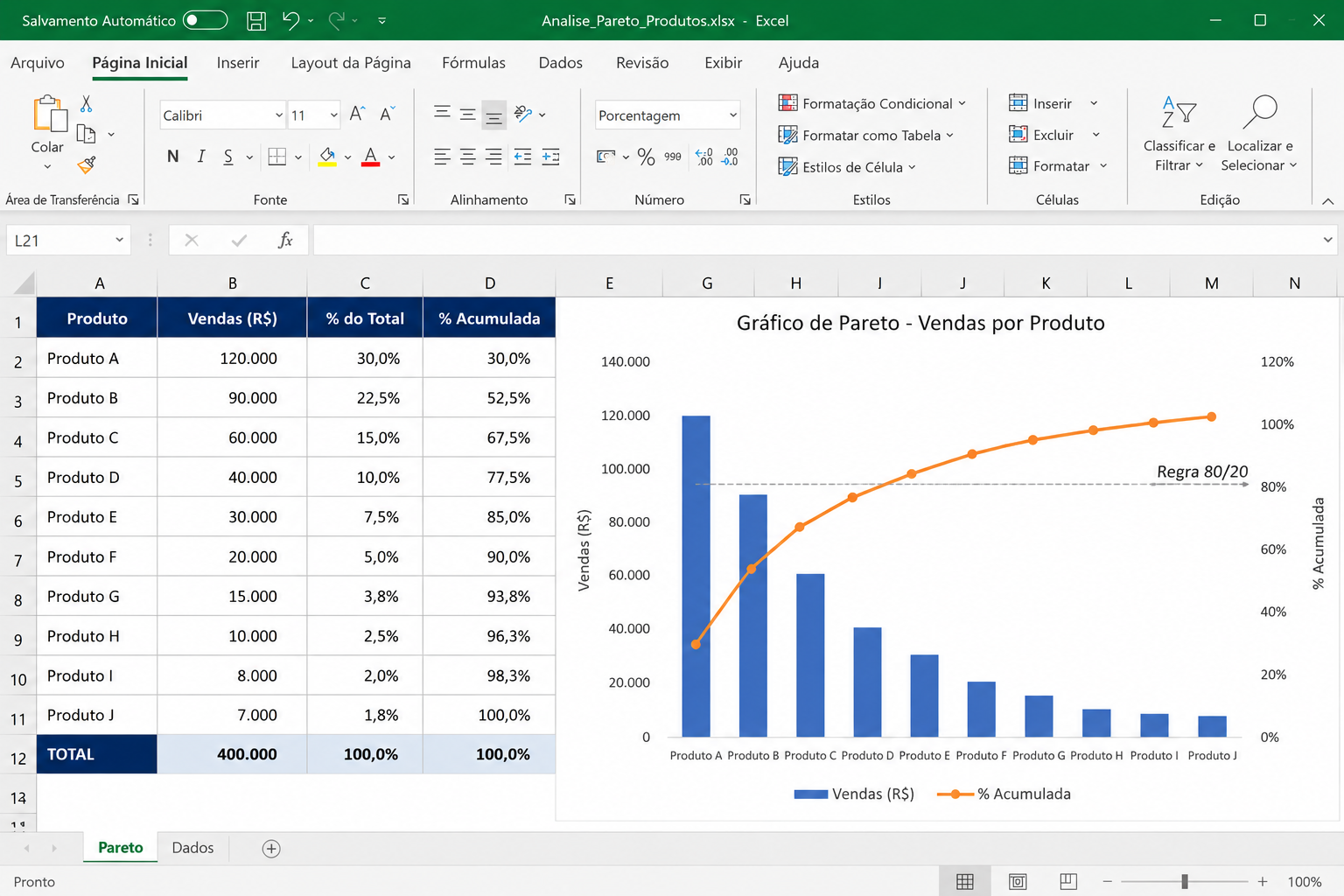This screenshot has width=1344, height=896.
Task: Click Normal view grid icon
Action: (x=965, y=881)
